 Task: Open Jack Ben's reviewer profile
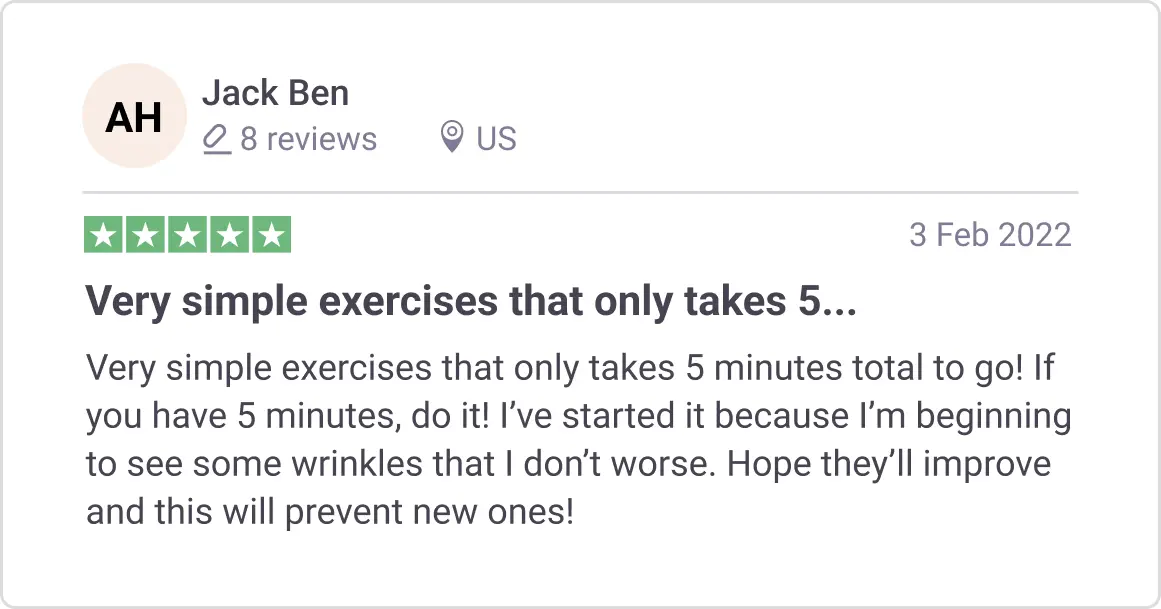[275, 94]
